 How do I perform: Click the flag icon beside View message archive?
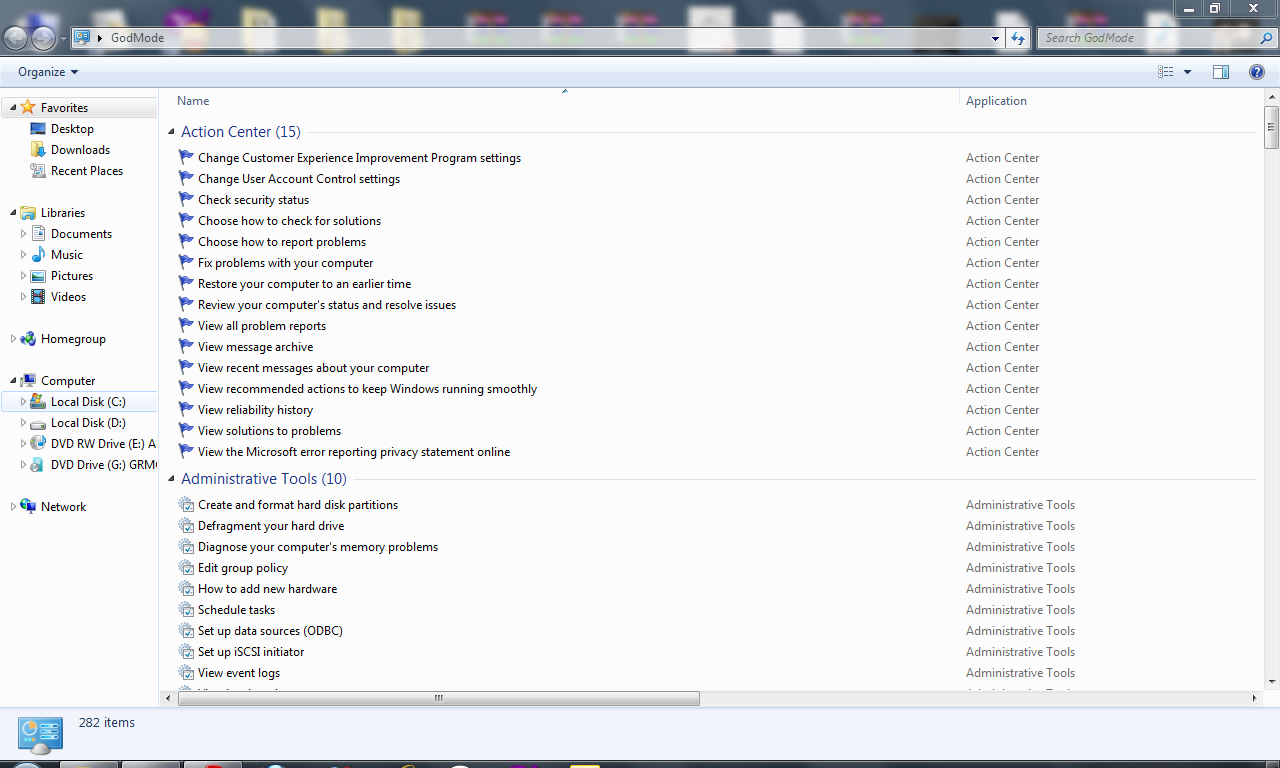[186, 346]
